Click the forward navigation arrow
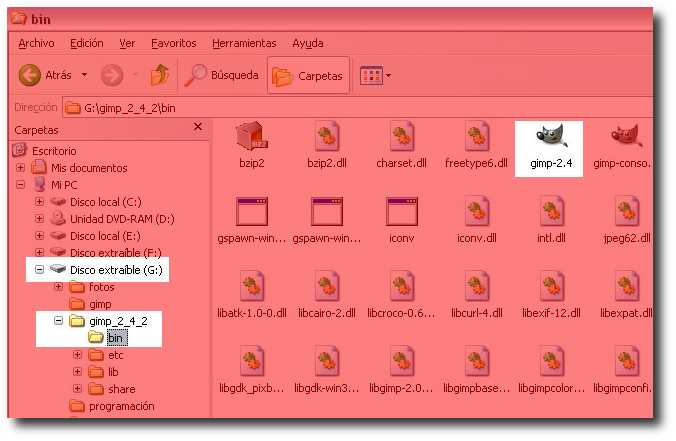The height and width of the screenshot is (441, 676). [112, 75]
